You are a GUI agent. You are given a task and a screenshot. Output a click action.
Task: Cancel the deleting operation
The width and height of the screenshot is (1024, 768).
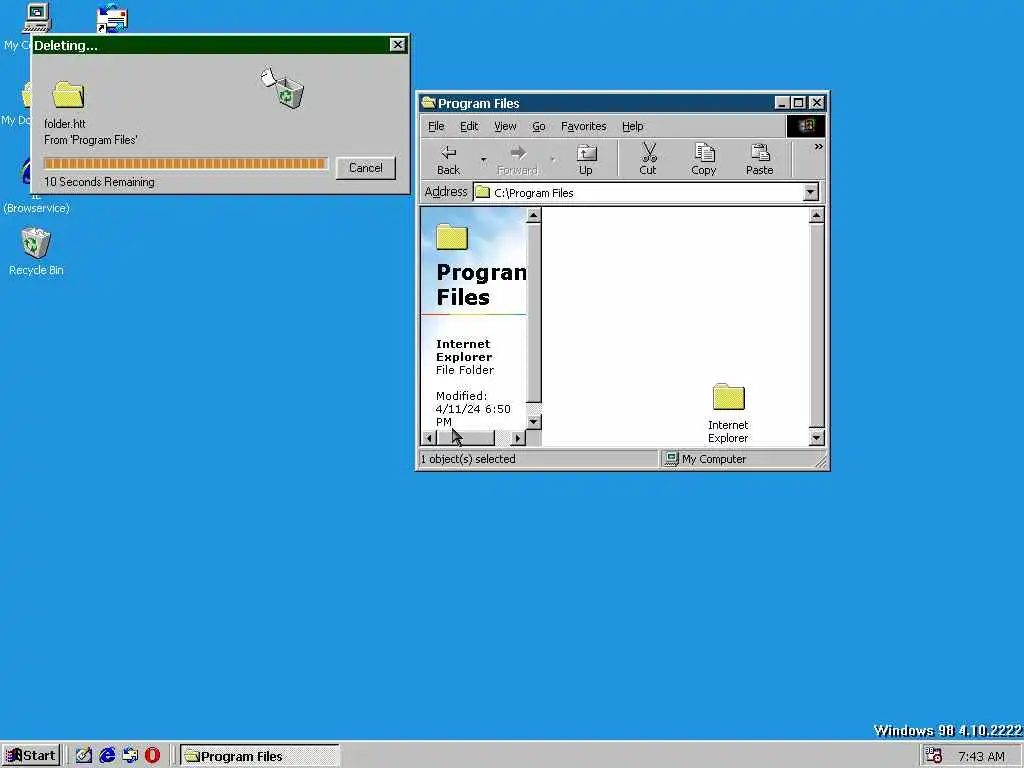(366, 168)
